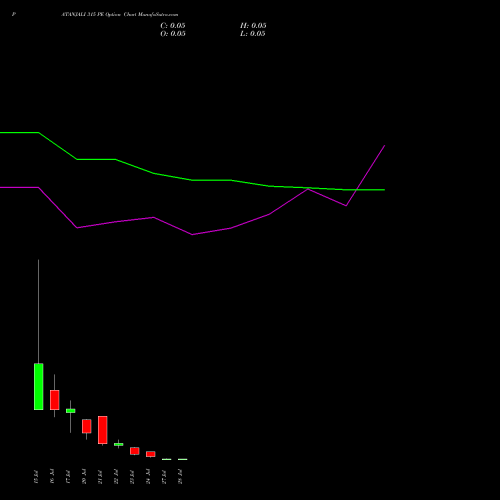500x500 pixels.
Task: Click the '20 Jul' date axis label
Action: tap(84, 477)
